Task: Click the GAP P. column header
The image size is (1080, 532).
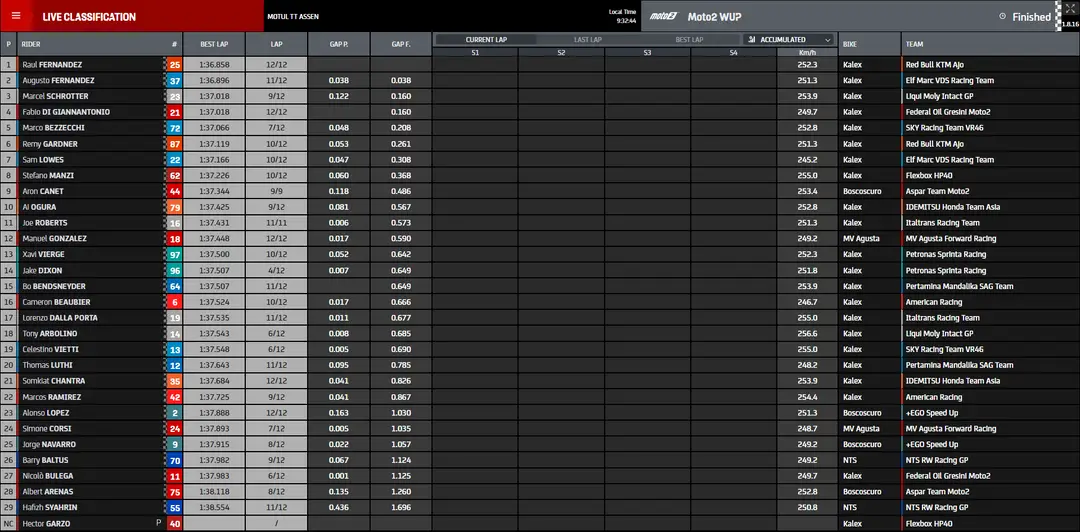Action: point(338,44)
